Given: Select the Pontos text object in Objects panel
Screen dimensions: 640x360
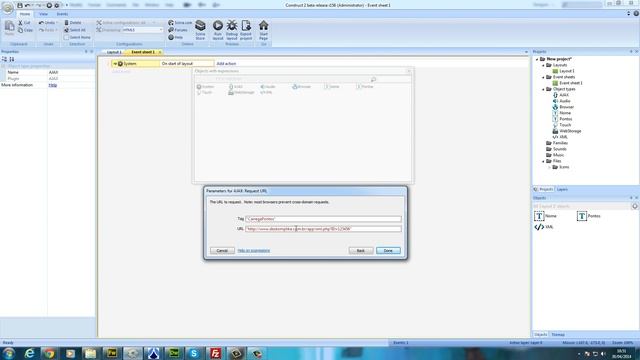Looking at the screenshot, I should coord(588,216).
